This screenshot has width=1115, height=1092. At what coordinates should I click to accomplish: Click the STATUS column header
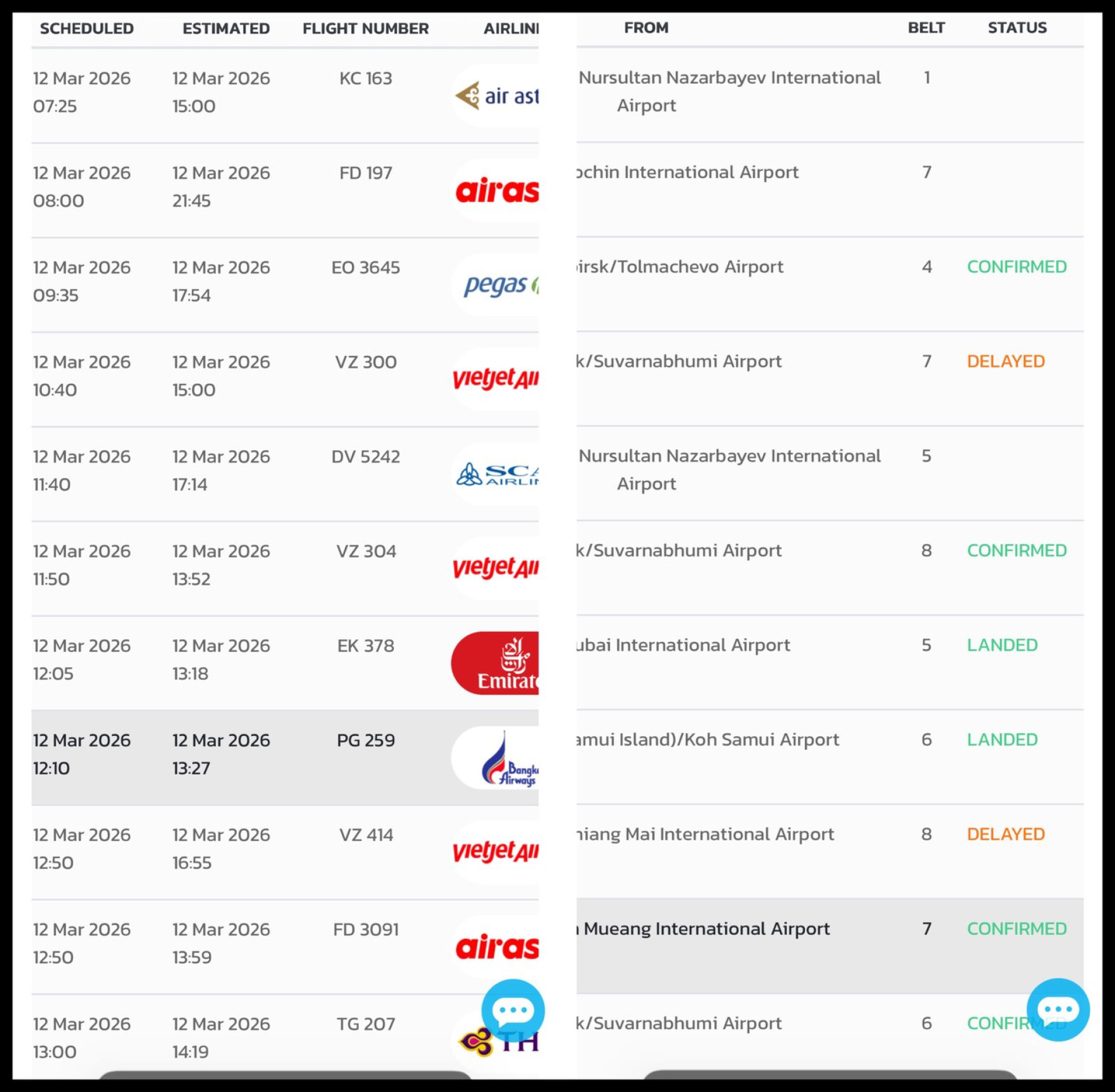coord(1017,28)
